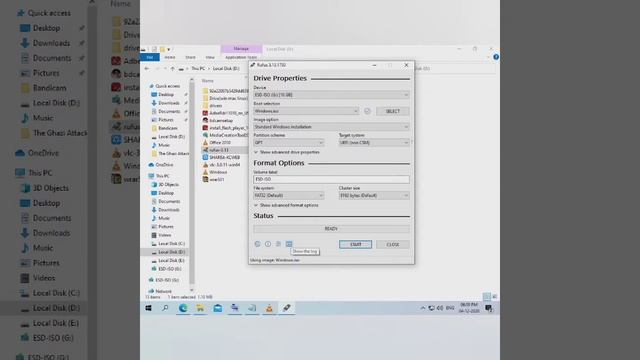
Task: Open the Home ribbon tab in Explorer
Action: [170, 58]
